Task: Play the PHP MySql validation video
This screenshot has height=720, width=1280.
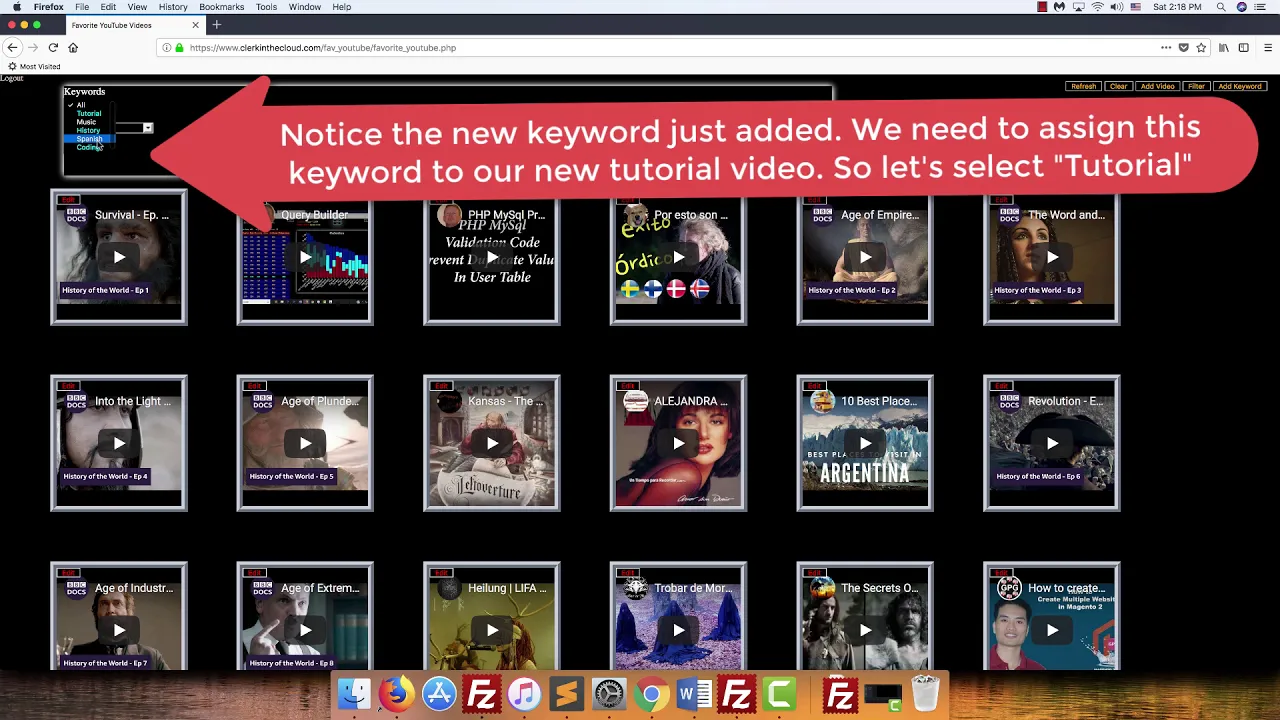Action: click(x=492, y=257)
